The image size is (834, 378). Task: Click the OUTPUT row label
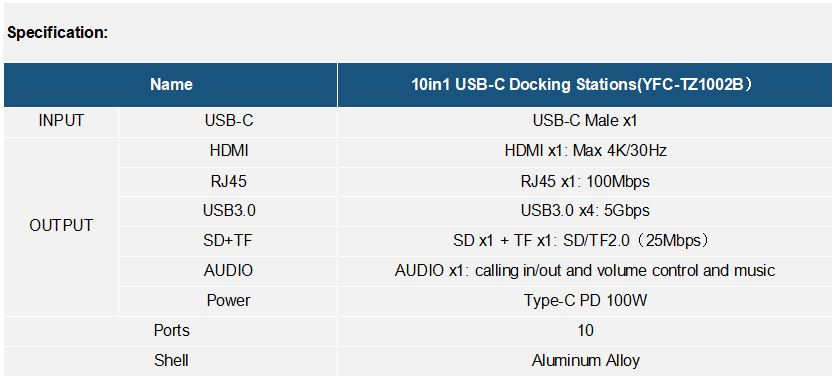click(61, 226)
